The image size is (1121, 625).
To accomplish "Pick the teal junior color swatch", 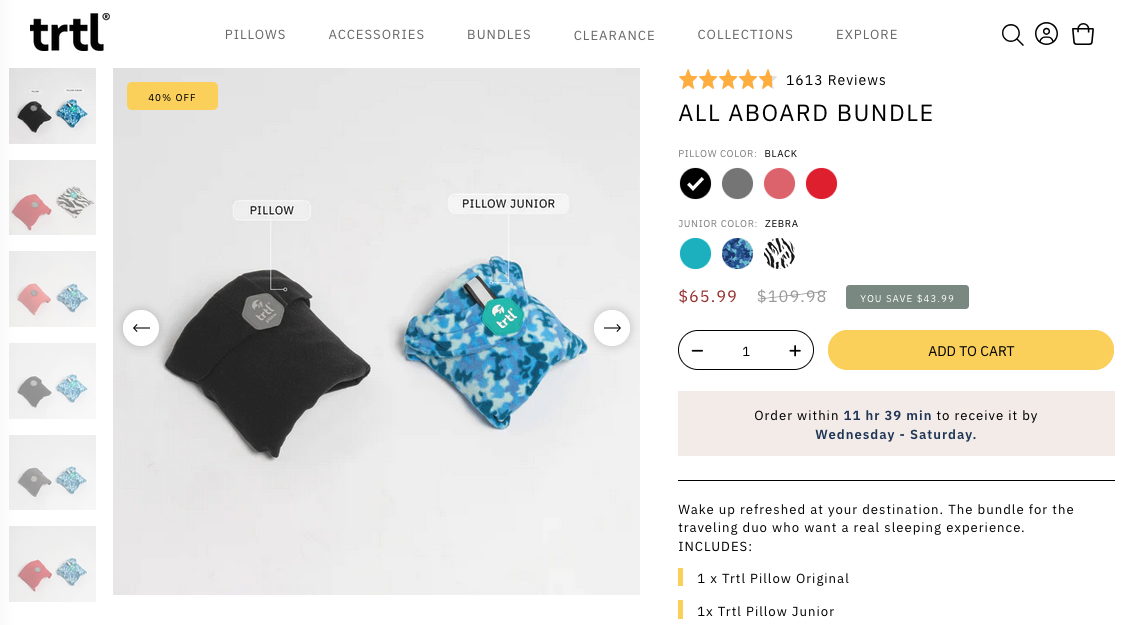I will tap(695, 254).
